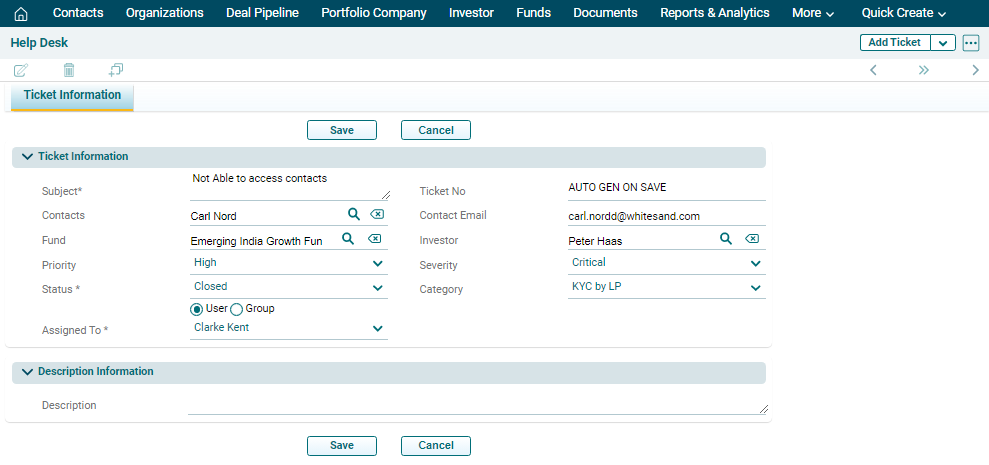Click the top Save button
This screenshot has height=465, width=989.
[342, 130]
